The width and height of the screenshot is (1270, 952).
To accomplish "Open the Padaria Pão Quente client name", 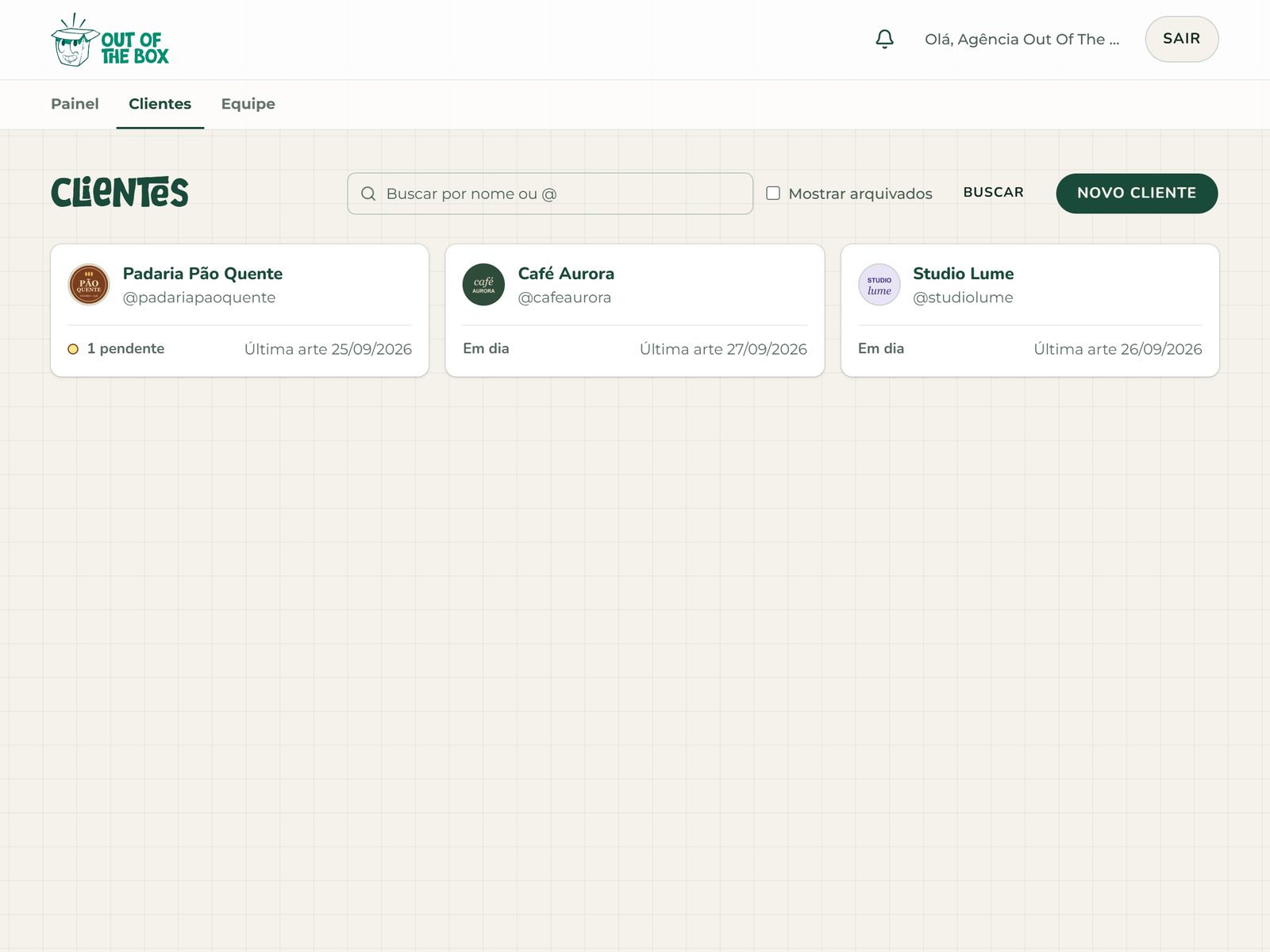I will (202, 274).
